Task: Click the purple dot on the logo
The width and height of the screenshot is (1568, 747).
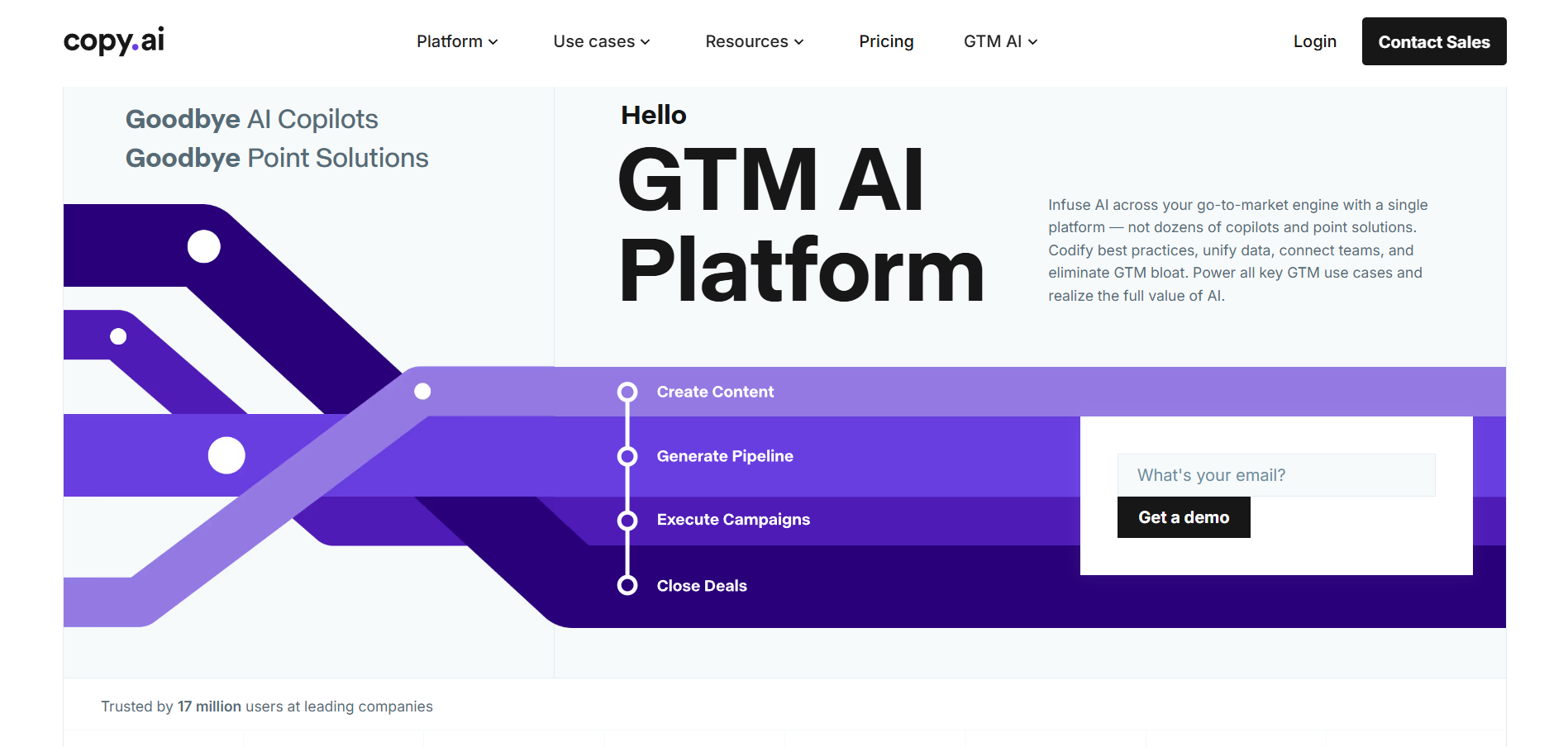Action: [x=134, y=48]
